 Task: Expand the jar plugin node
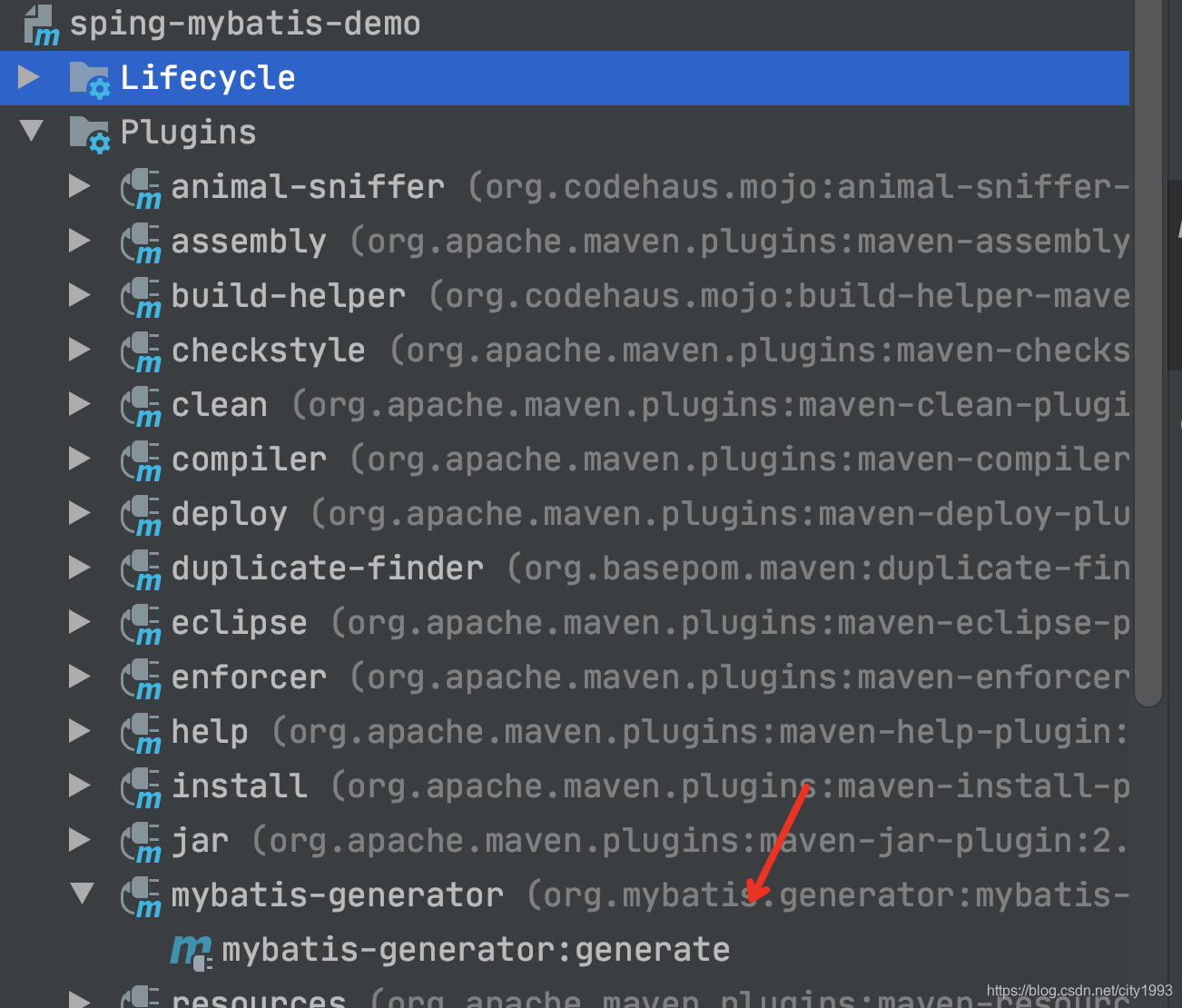pyautogui.click(x=80, y=840)
